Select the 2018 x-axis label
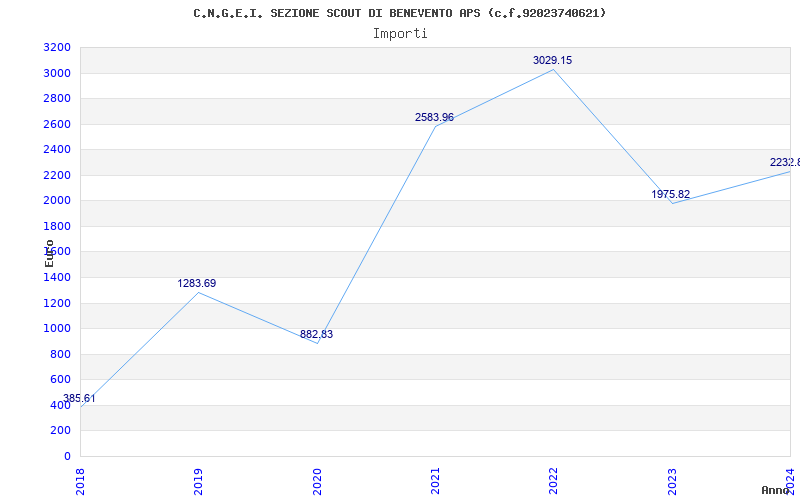Image resolution: width=800 pixels, height=500 pixels. 80,482
